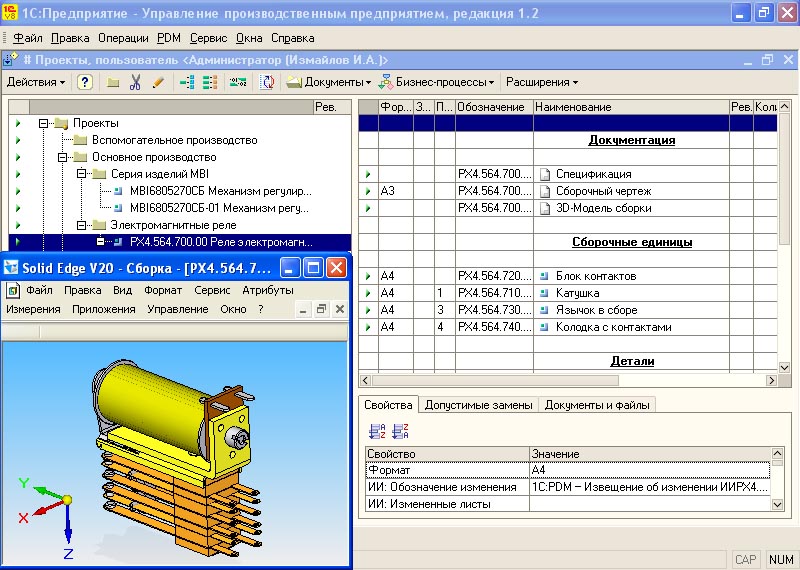Click the Проекты window title icon
This screenshot has height=570, width=800.
[10, 60]
